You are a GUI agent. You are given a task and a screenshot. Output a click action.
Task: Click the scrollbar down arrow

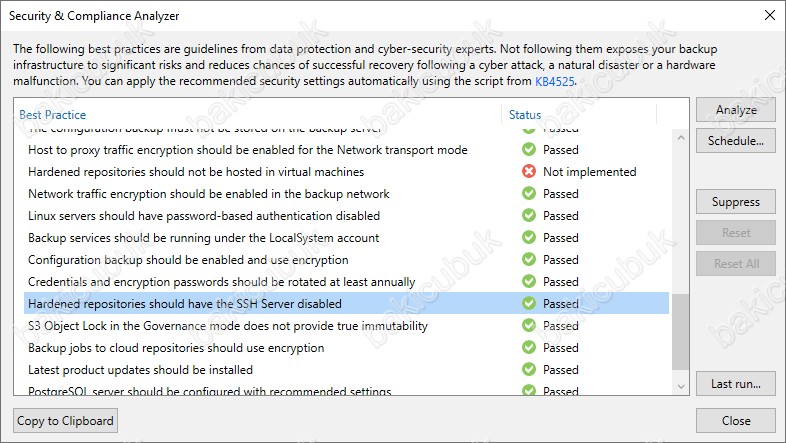tap(680, 386)
